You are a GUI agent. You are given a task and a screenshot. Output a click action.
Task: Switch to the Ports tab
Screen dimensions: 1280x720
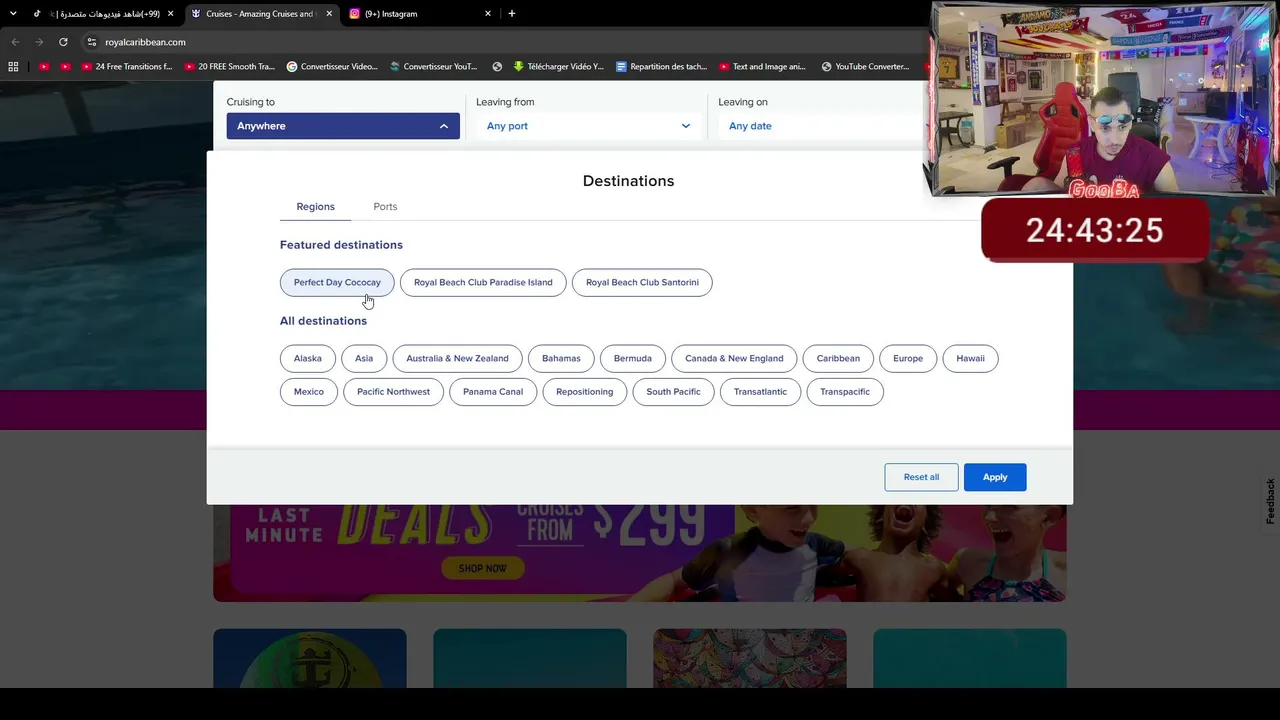tap(385, 207)
